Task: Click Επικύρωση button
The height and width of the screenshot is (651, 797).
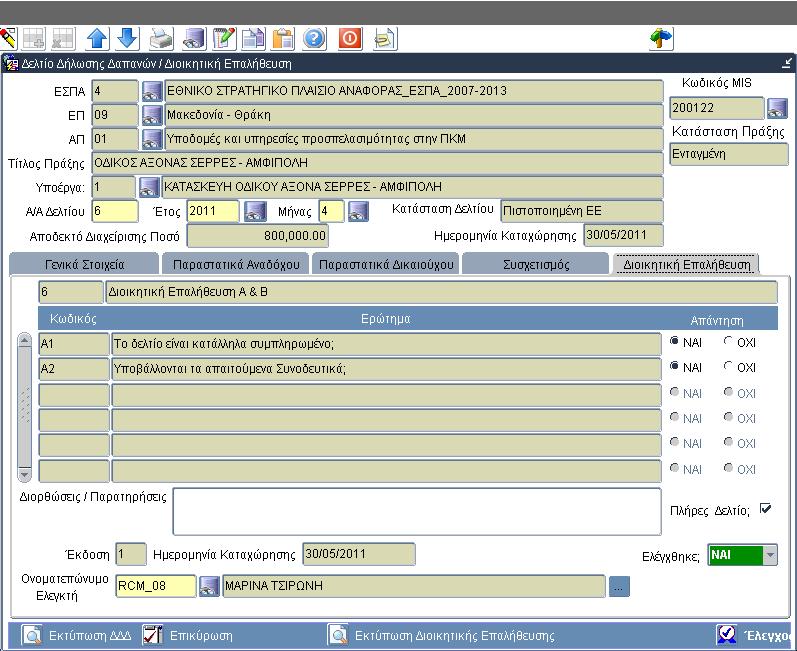Action: (188, 635)
